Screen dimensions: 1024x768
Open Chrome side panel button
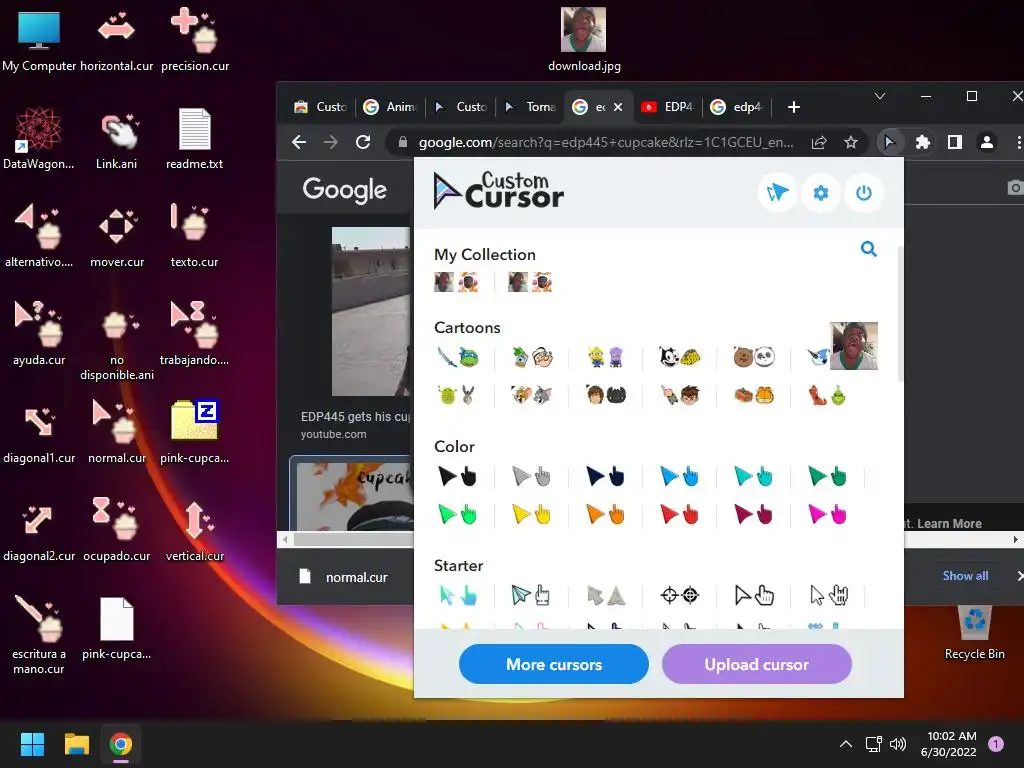click(954, 142)
